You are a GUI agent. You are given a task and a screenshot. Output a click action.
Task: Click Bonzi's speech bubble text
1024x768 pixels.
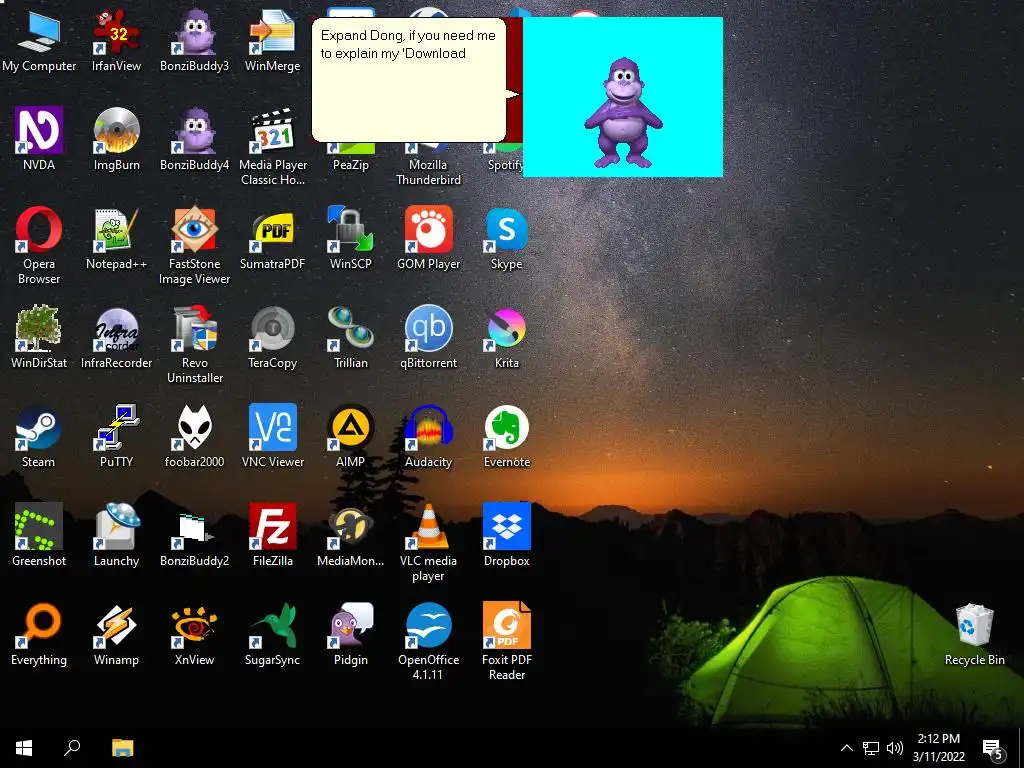coord(408,44)
